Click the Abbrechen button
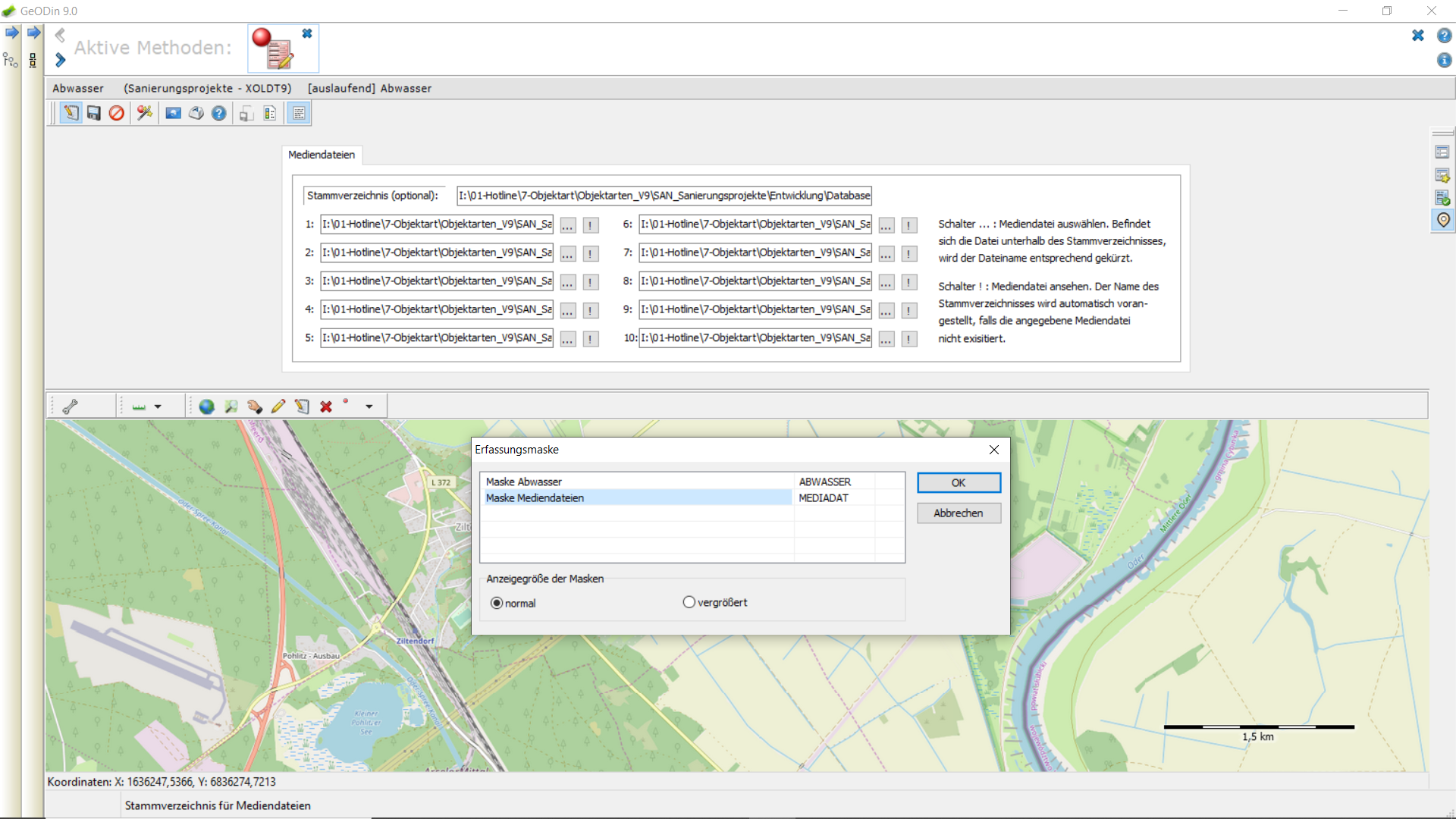 tap(959, 513)
